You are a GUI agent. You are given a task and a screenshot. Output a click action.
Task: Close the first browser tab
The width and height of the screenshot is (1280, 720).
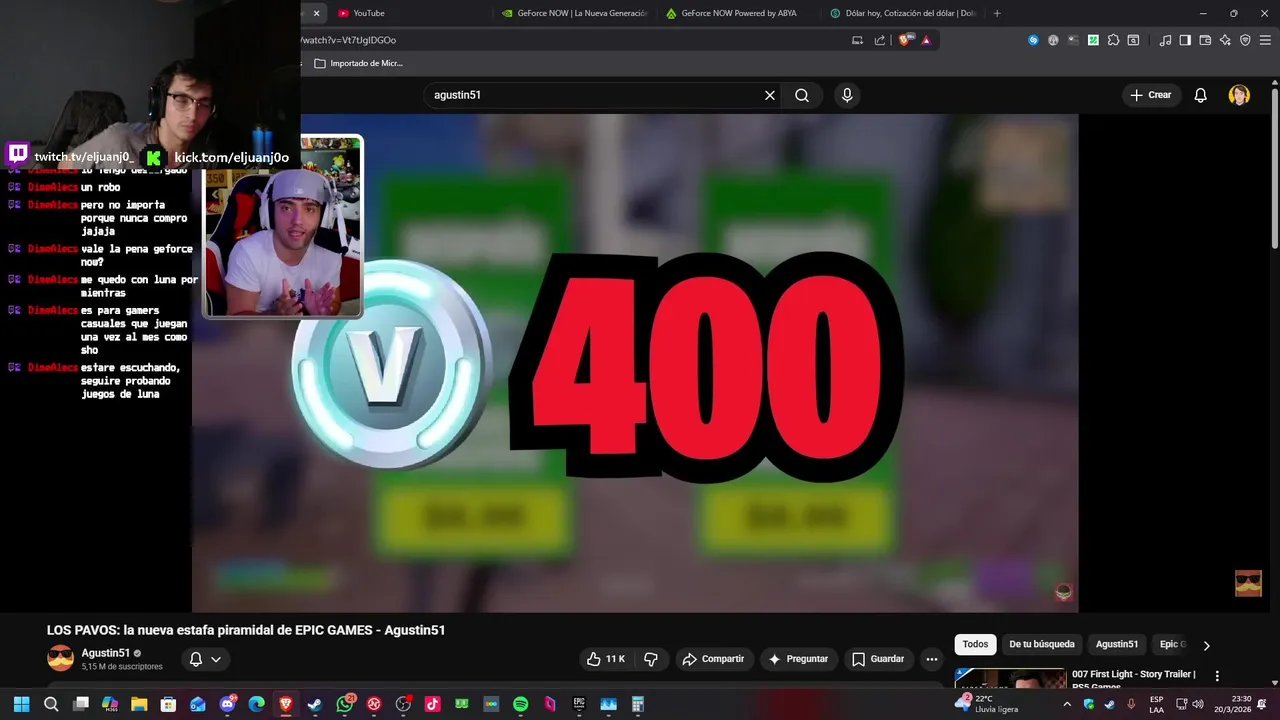pyautogui.click(x=316, y=13)
